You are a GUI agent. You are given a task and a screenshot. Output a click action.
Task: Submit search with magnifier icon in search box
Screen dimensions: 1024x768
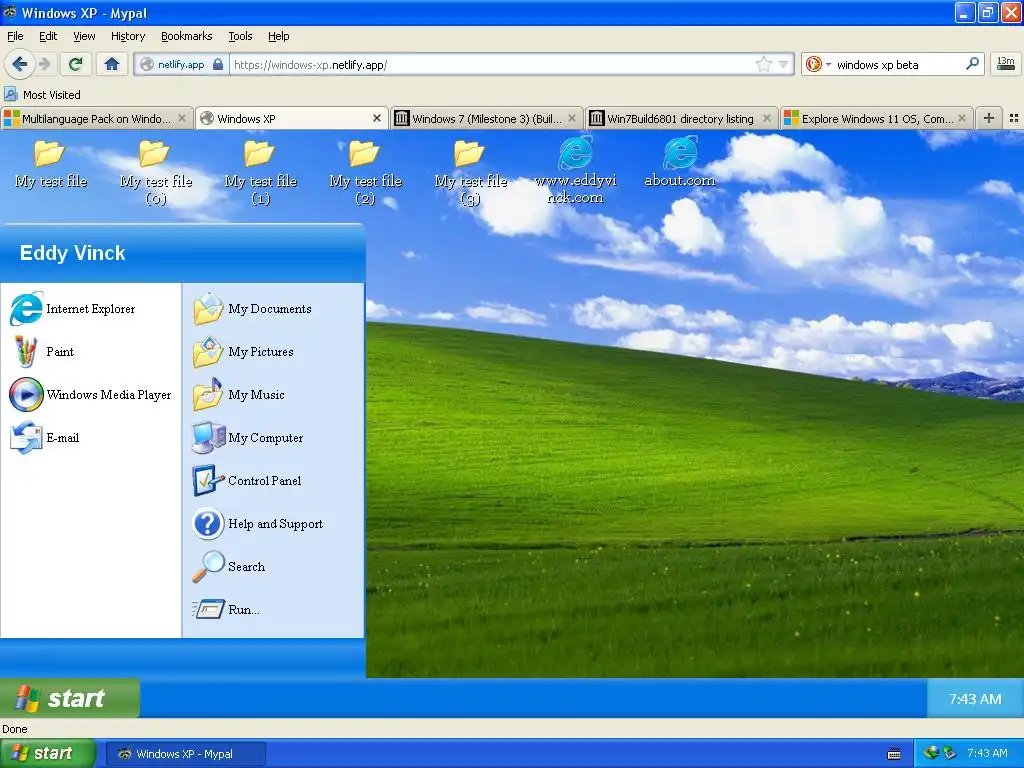972,64
